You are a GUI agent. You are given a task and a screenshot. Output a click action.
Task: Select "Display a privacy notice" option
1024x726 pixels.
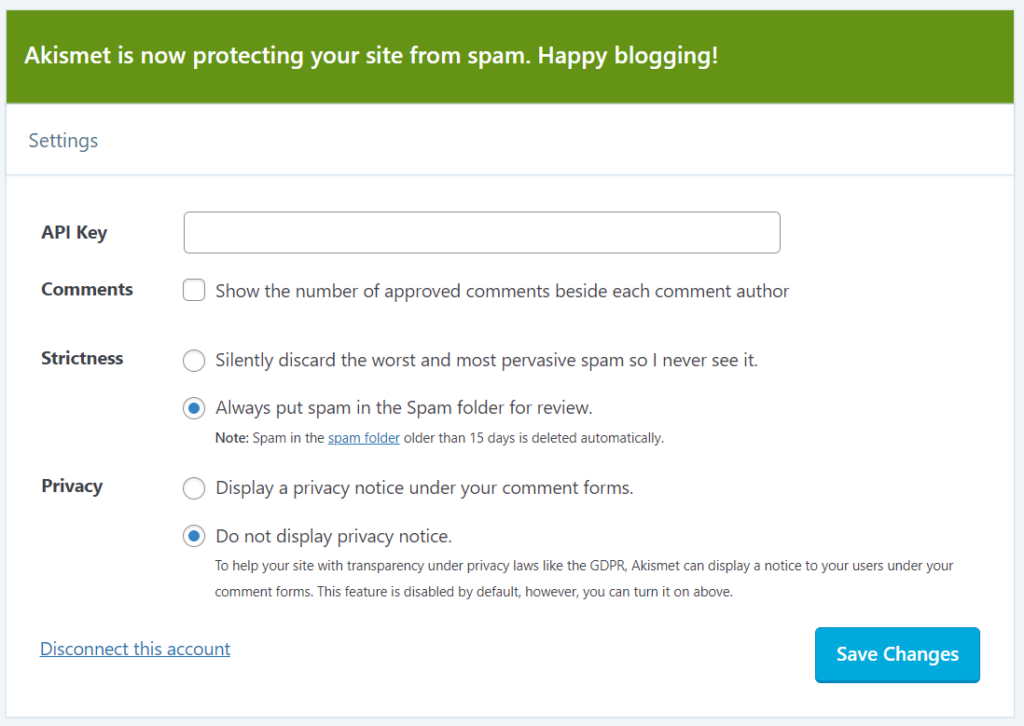[194, 488]
